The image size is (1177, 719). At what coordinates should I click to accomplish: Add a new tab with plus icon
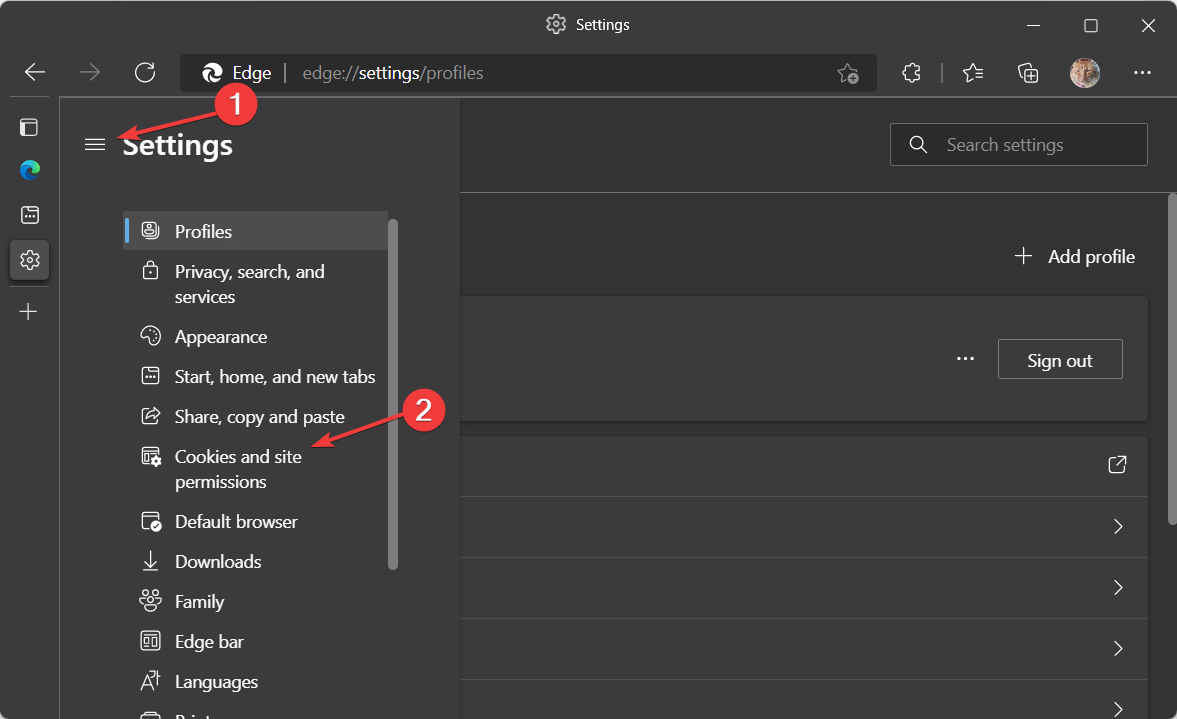pos(29,311)
